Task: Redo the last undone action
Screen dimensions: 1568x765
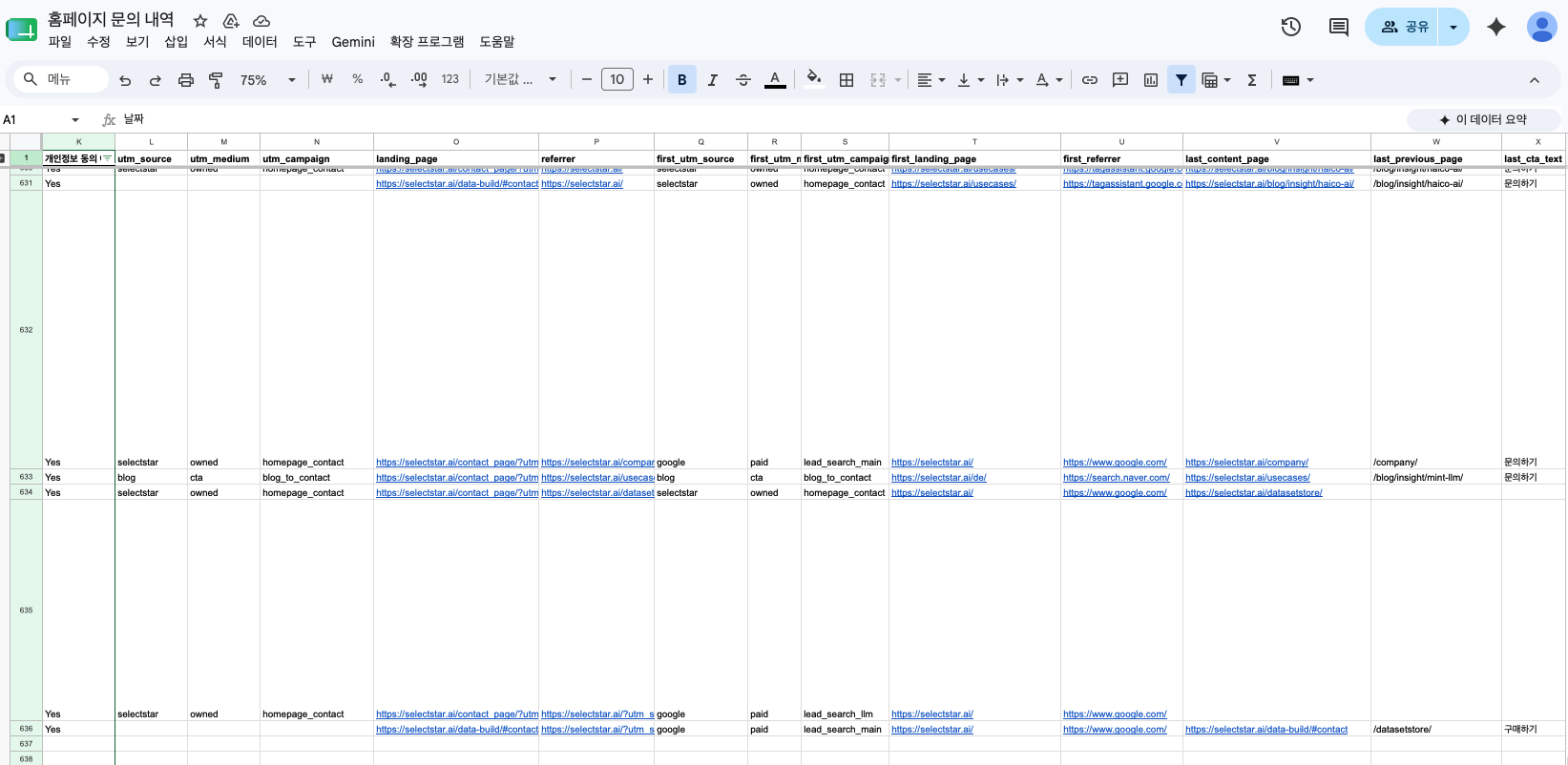Action: coord(156,80)
